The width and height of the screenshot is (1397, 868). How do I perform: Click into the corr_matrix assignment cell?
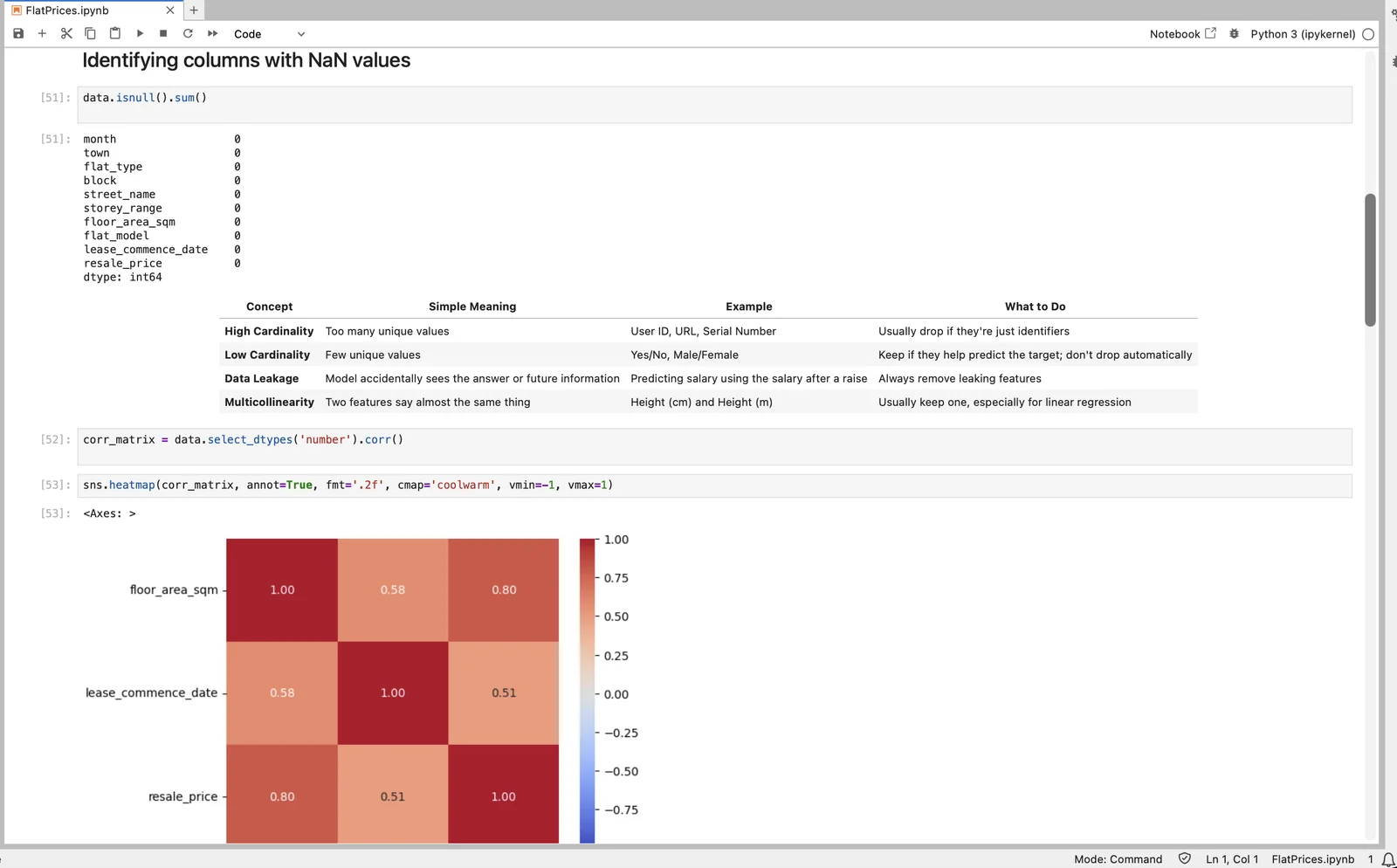click(714, 446)
